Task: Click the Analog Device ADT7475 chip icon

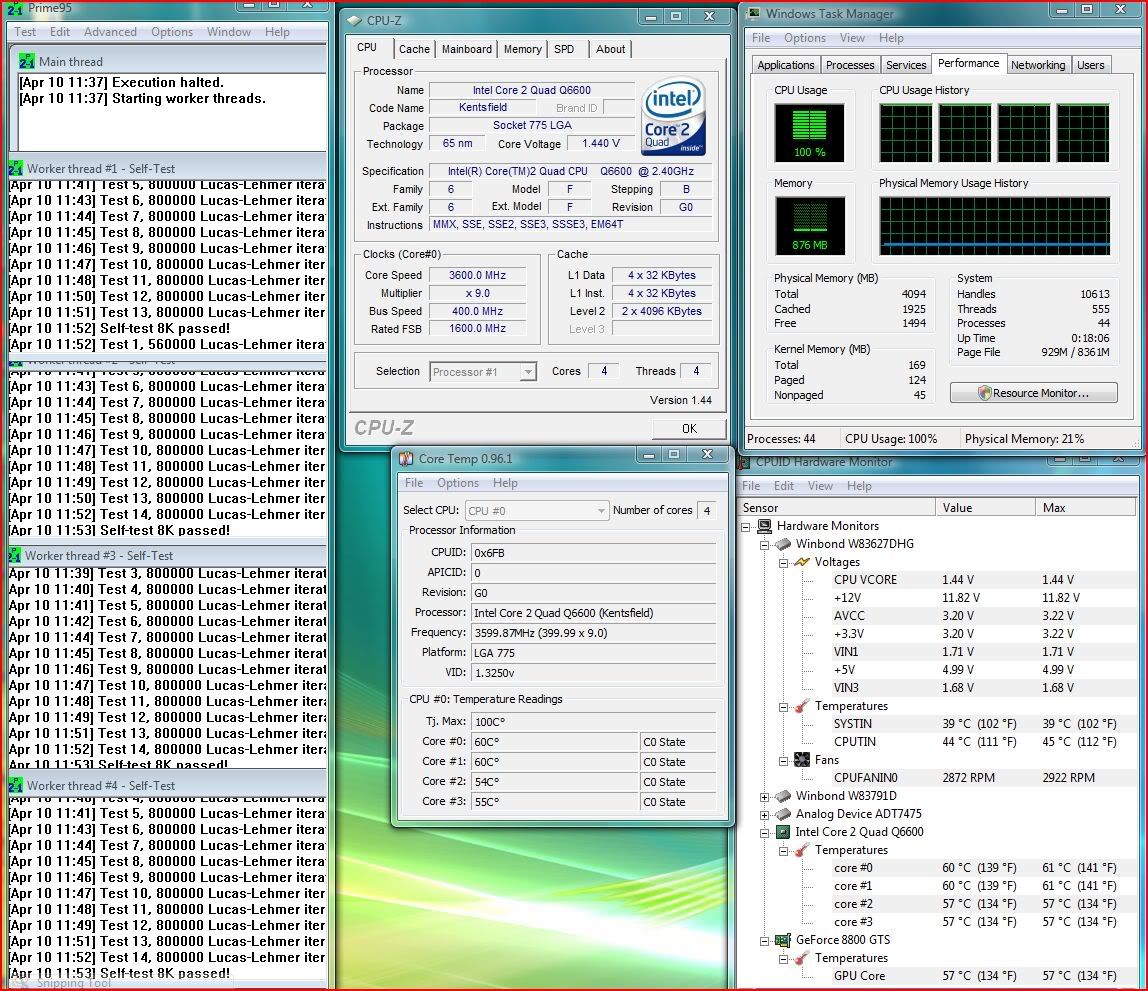Action: tap(783, 814)
